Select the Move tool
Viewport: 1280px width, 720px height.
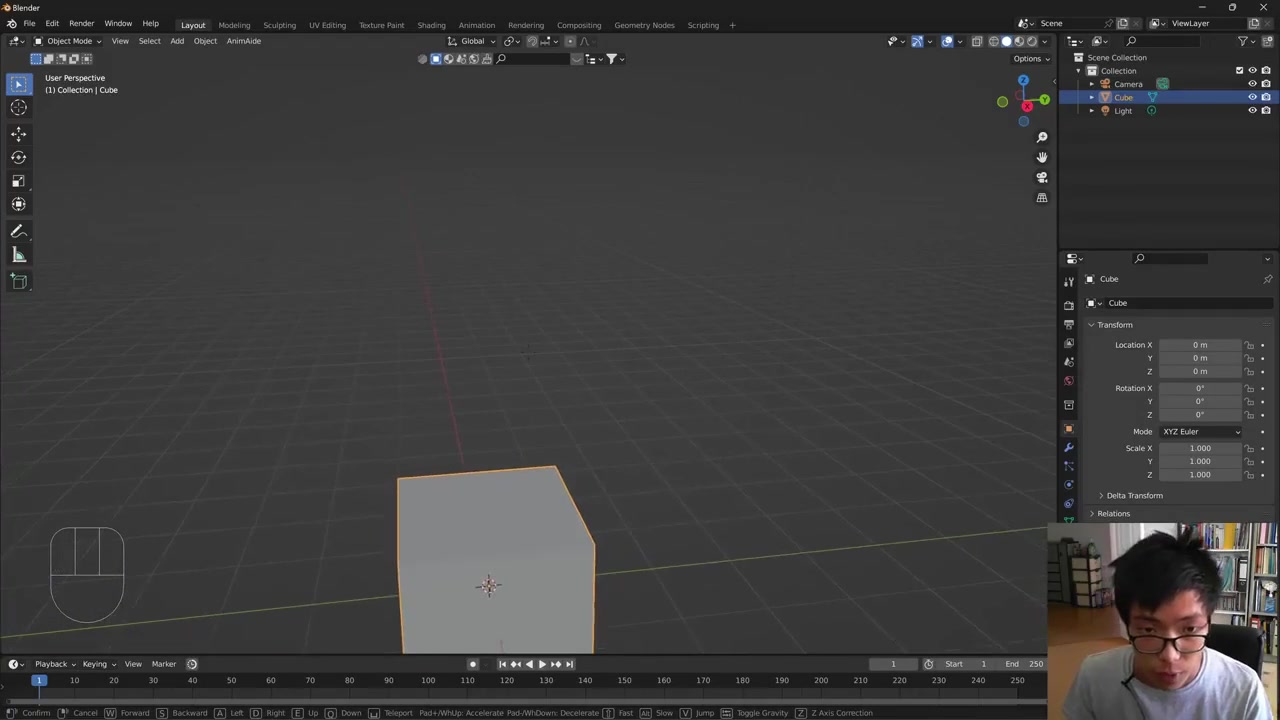(x=18, y=134)
